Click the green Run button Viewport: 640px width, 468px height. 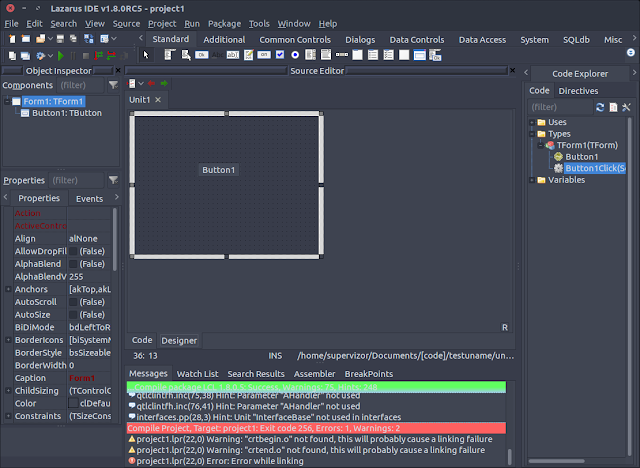tap(61, 55)
